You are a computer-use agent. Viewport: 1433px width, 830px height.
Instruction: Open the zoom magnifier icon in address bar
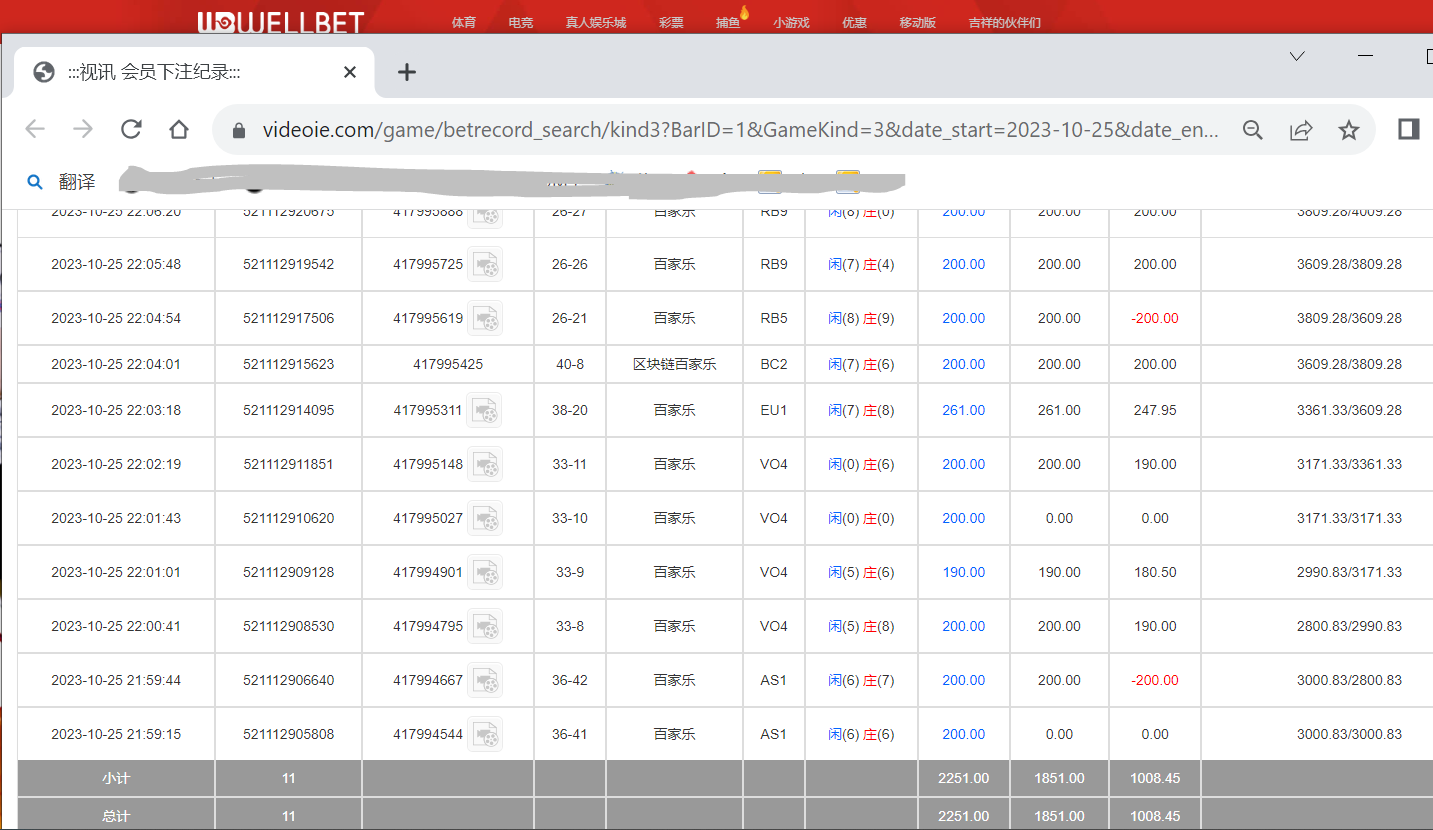tap(1252, 130)
